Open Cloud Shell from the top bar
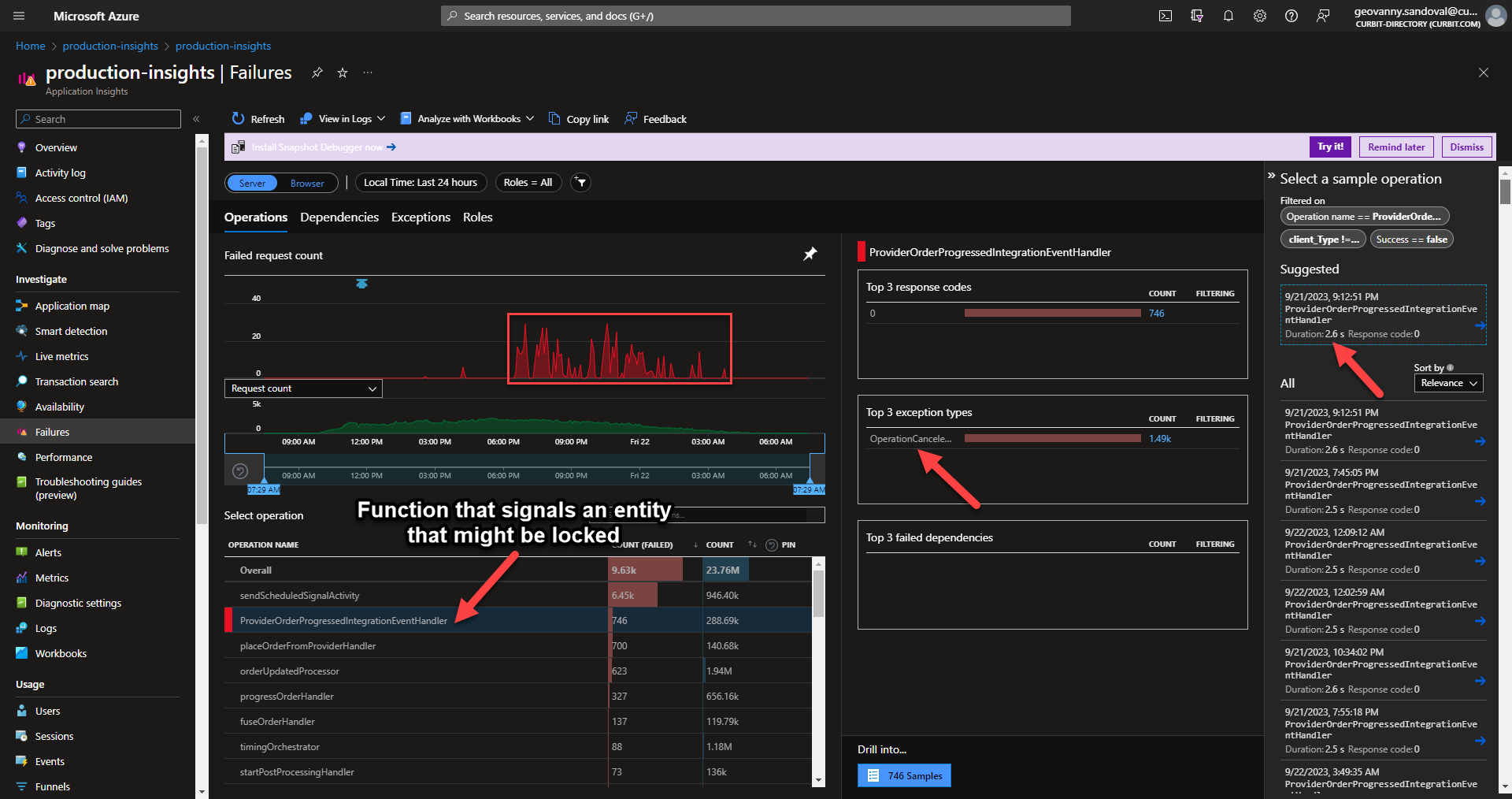This screenshot has height=799, width=1512. point(1165,16)
